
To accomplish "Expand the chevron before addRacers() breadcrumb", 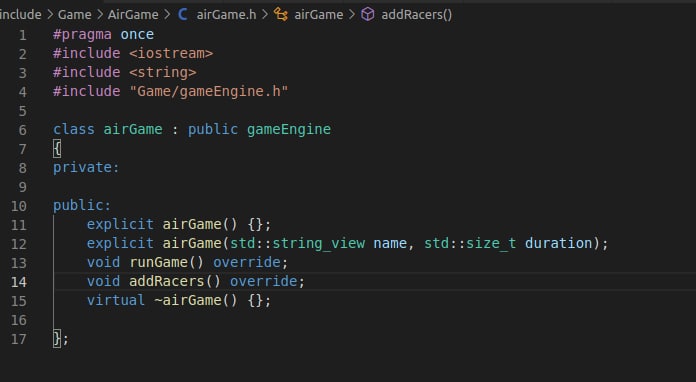I will pos(352,15).
